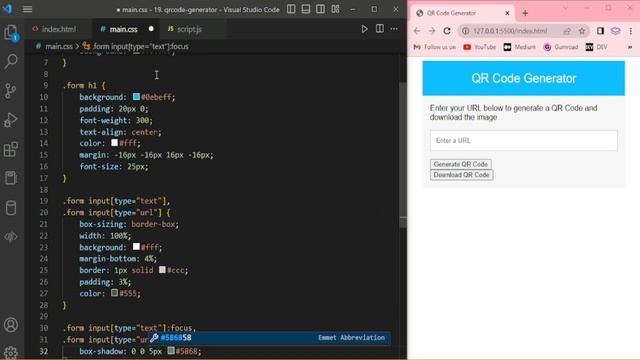Viewport: 640px width, 360px height.
Task: Open the browser extension icon
Action: tap(616, 31)
